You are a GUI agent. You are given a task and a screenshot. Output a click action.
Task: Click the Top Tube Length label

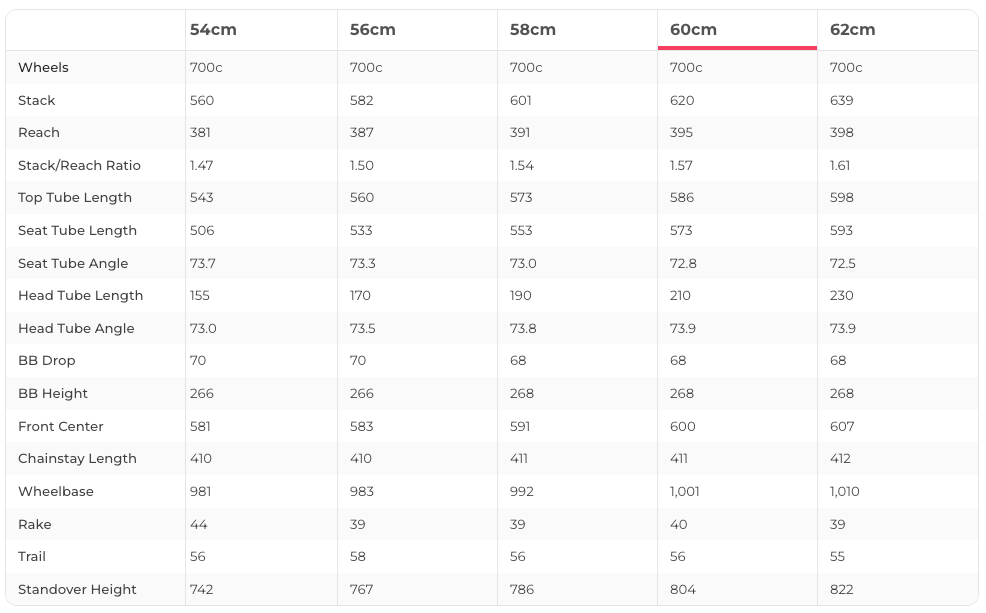(x=75, y=198)
